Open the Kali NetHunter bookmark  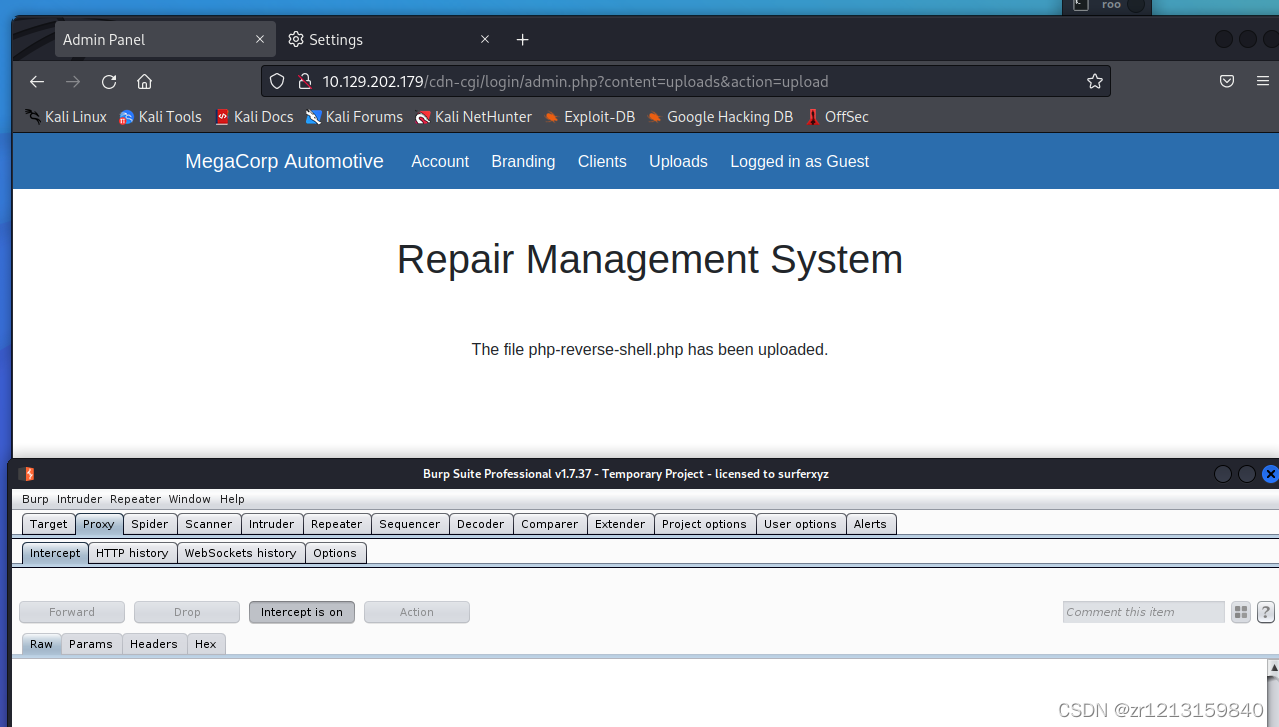click(x=473, y=117)
